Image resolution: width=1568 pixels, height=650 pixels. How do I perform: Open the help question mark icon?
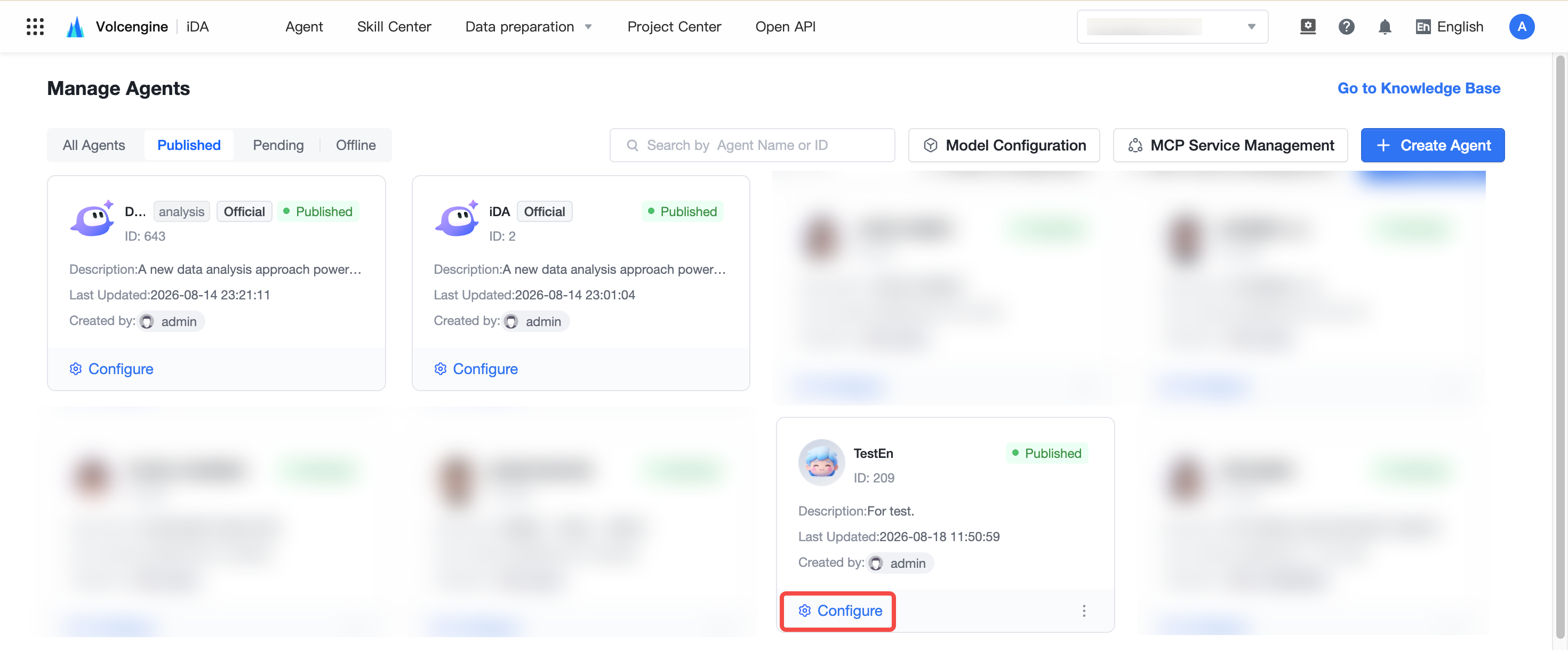pos(1346,27)
